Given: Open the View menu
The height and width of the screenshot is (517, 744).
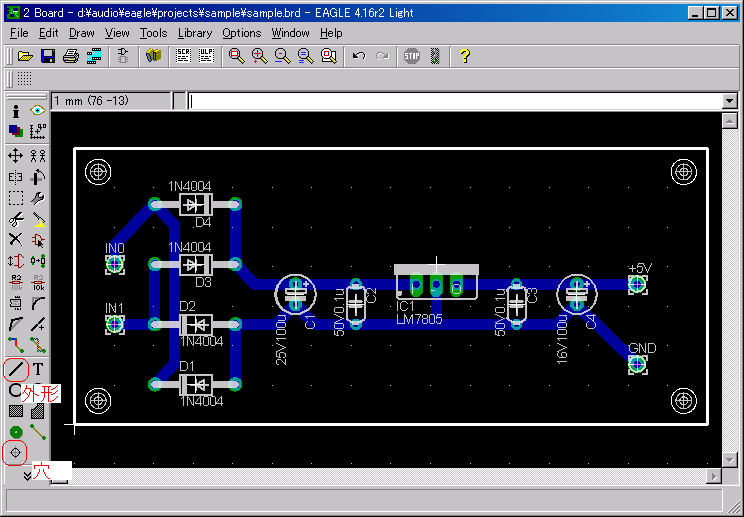Looking at the screenshot, I should (x=117, y=33).
